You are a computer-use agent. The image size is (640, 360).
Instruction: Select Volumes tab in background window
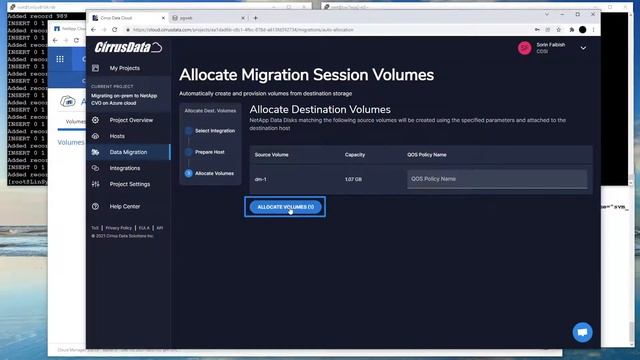click(75, 122)
